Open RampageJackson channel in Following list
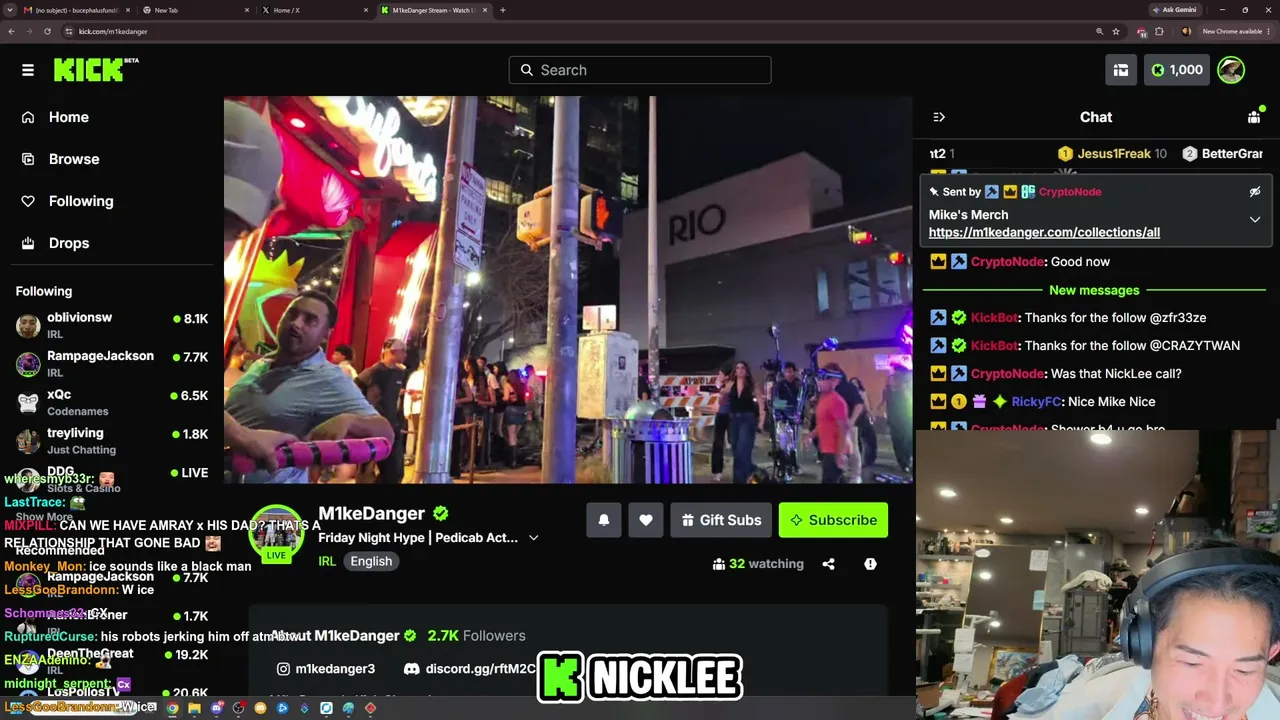 [112, 363]
